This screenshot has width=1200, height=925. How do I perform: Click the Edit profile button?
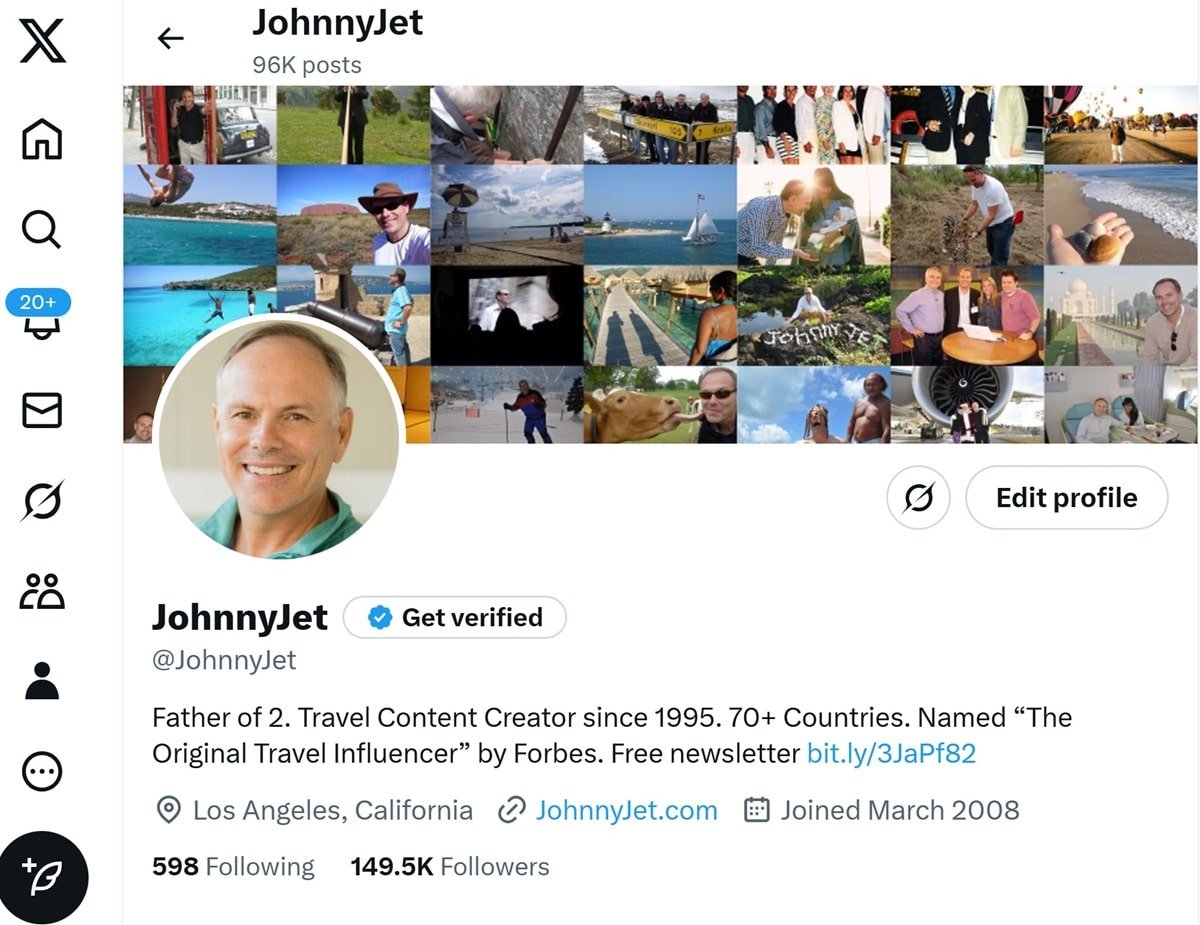(1066, 497)
